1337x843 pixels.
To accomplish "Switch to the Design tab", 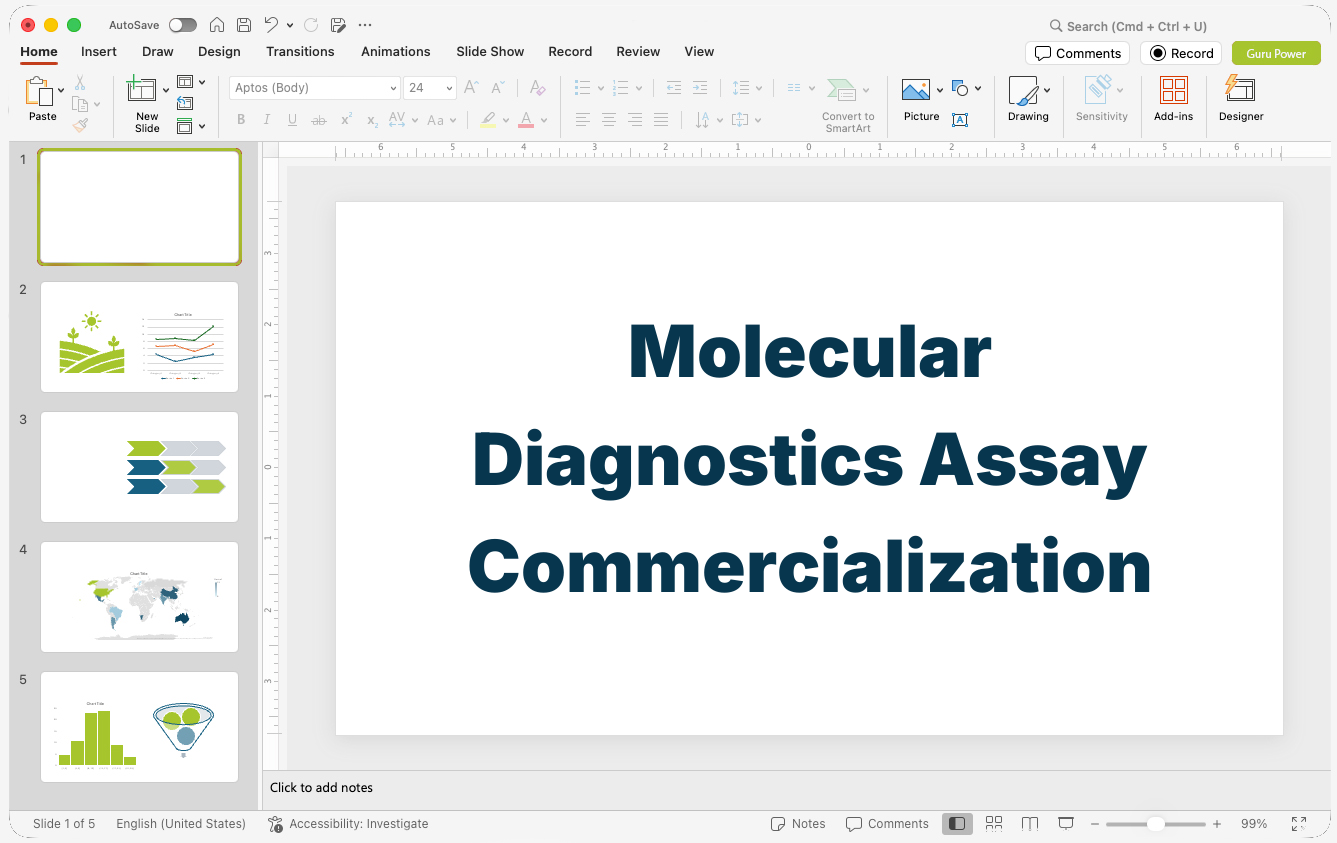I will coord(219,51).
